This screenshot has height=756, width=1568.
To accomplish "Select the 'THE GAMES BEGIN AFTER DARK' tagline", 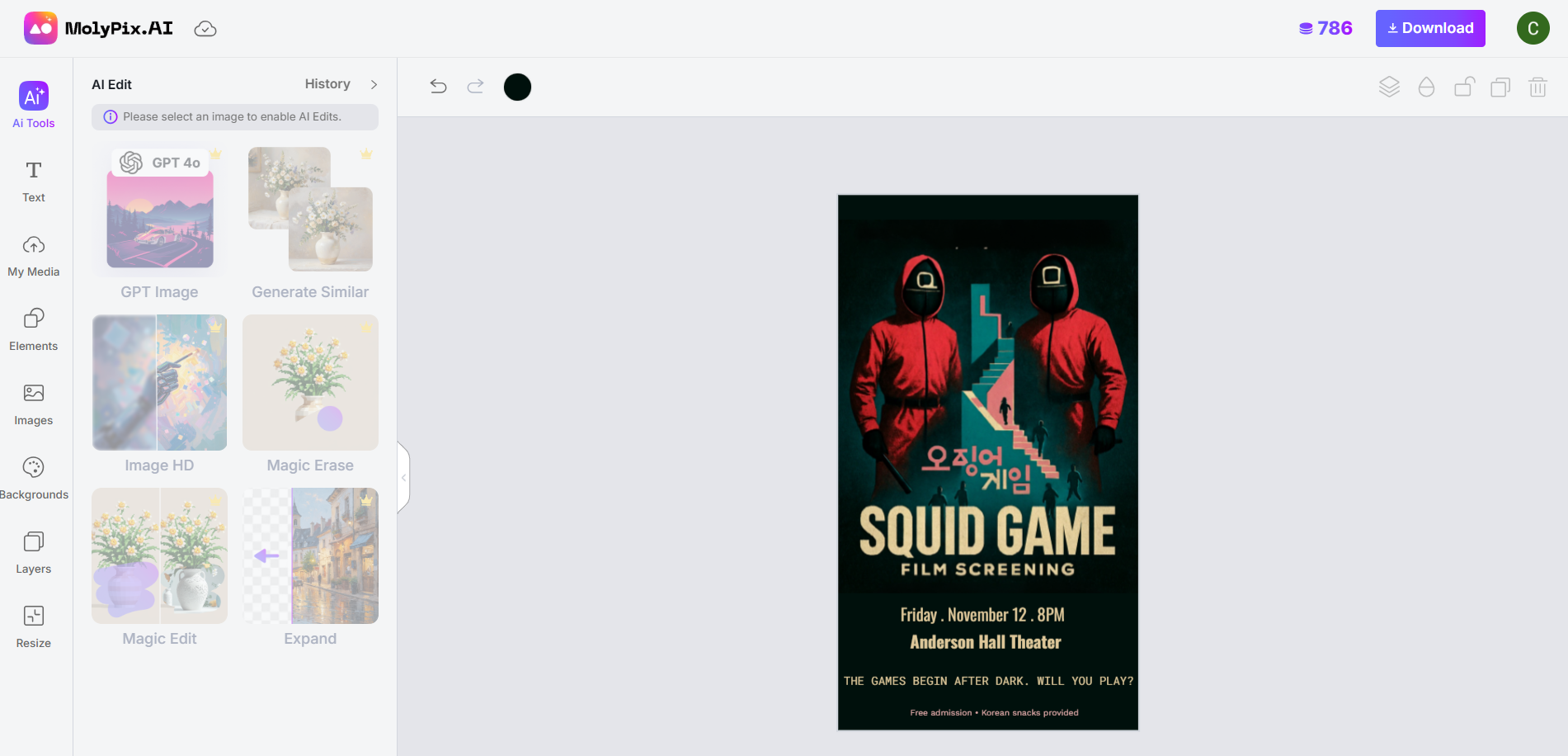I will click(988, 681).
